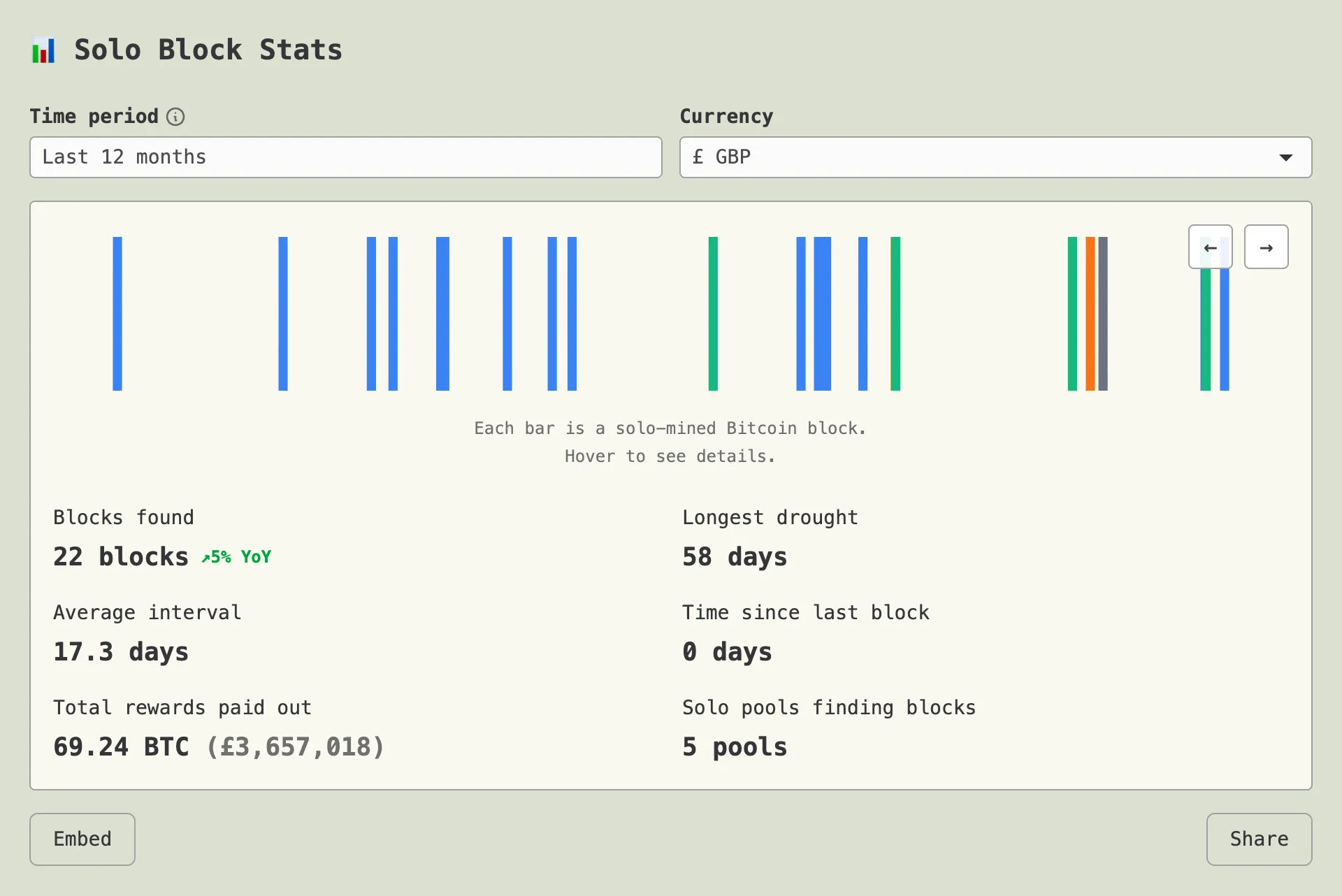Click the Solo Block Stats heading

coord(208,50)
